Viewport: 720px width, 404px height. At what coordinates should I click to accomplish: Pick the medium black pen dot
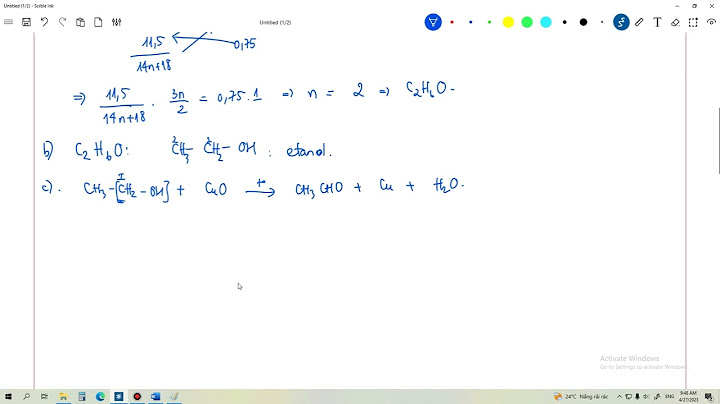[x=565, y=22]
